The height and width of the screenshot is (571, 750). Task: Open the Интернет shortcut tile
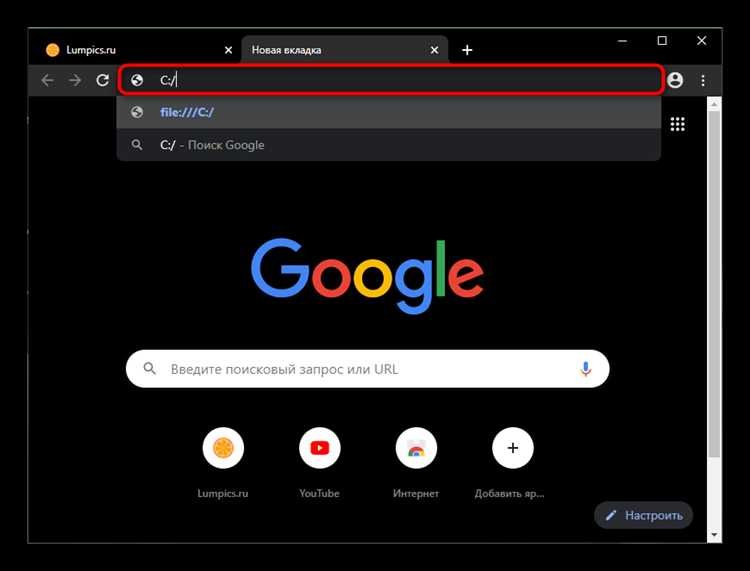pos(416,448)
